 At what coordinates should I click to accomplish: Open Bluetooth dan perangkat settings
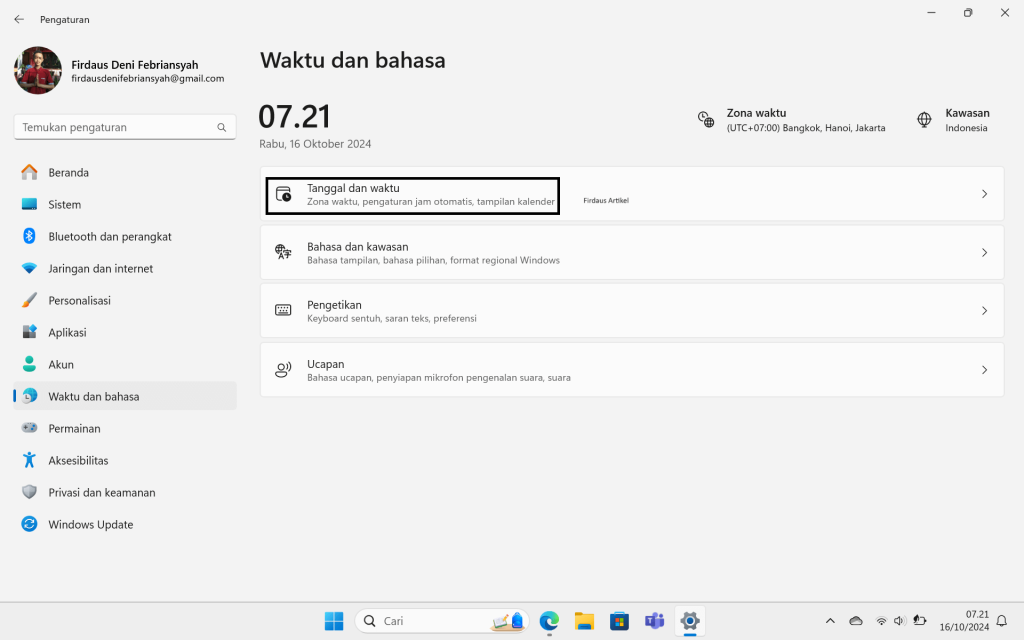tap(110, 237)
